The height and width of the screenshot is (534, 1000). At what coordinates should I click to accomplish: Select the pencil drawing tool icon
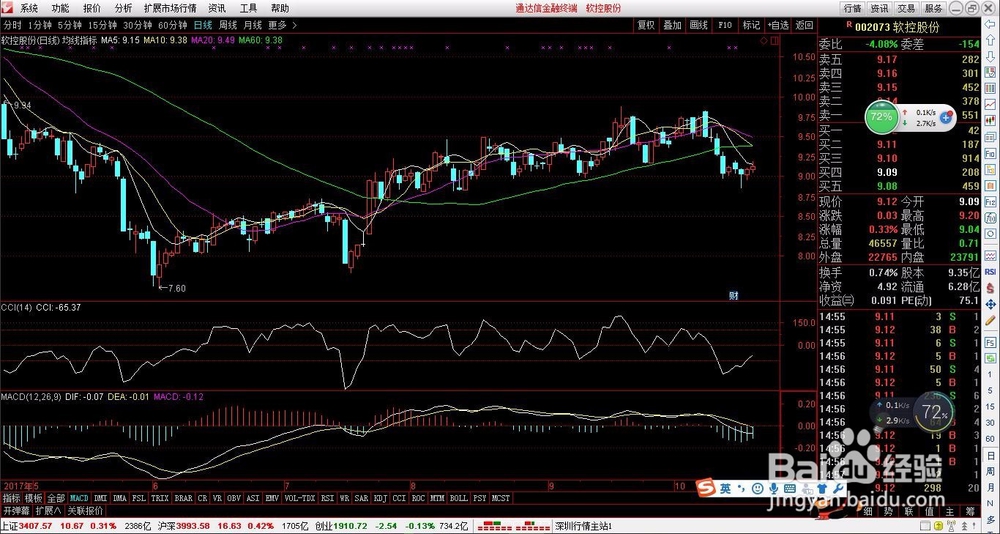point(991,320)
